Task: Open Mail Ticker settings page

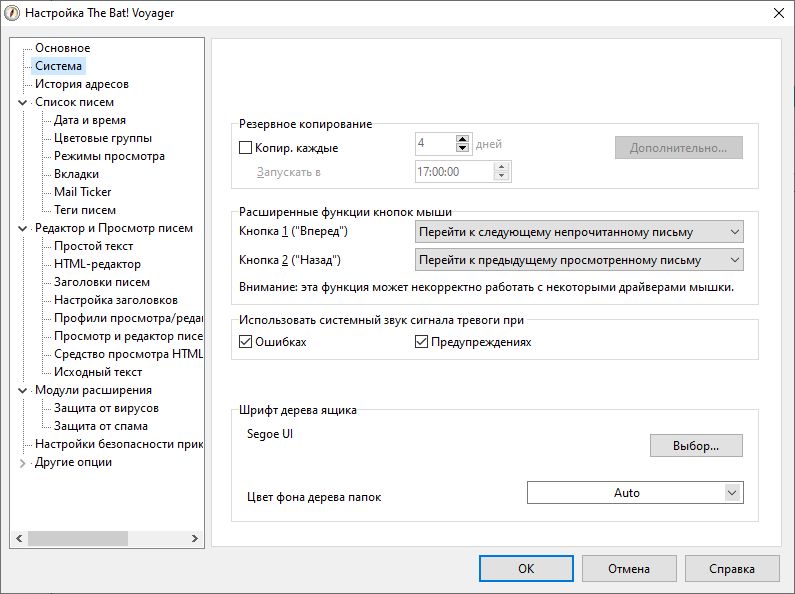Action: 82,192
